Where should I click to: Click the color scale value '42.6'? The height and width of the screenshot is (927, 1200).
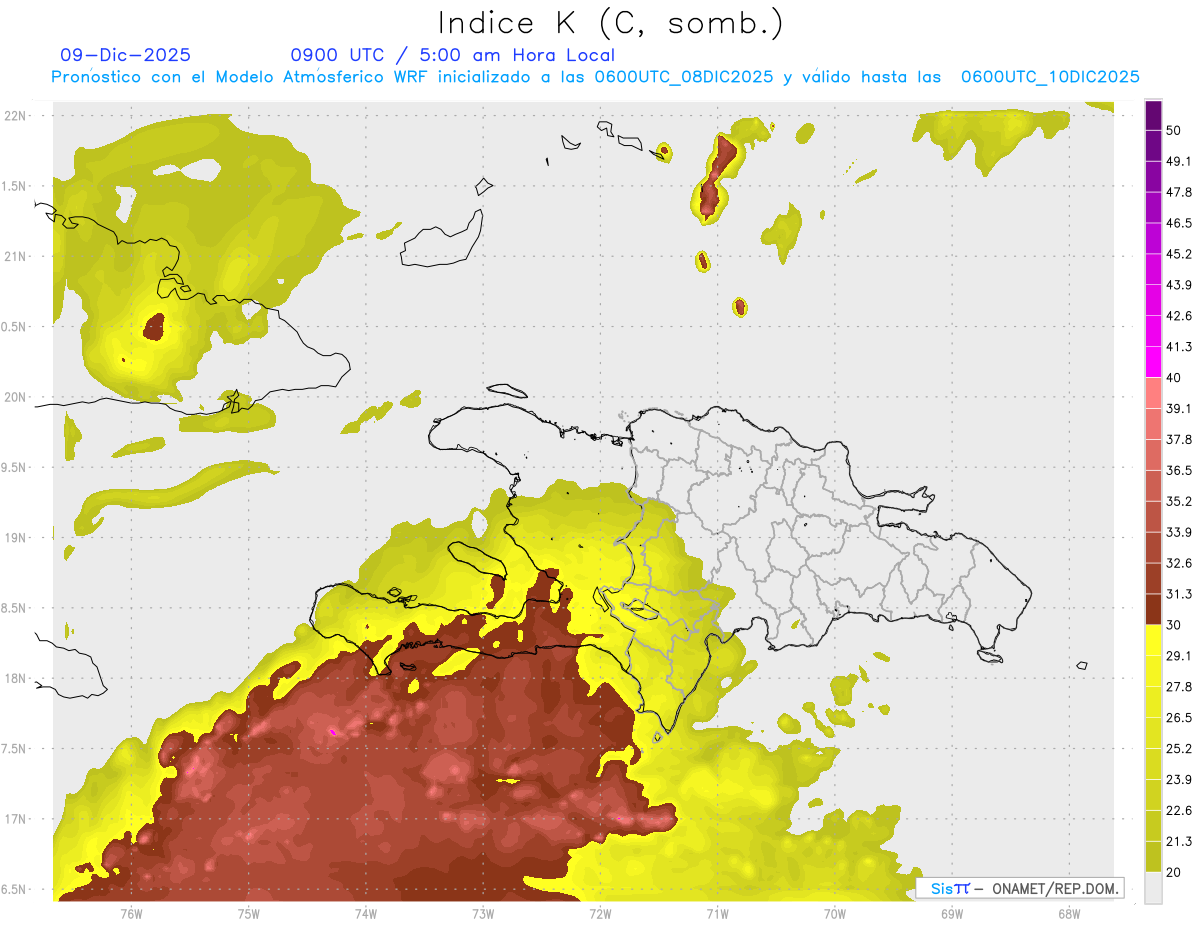[1180, 317]
